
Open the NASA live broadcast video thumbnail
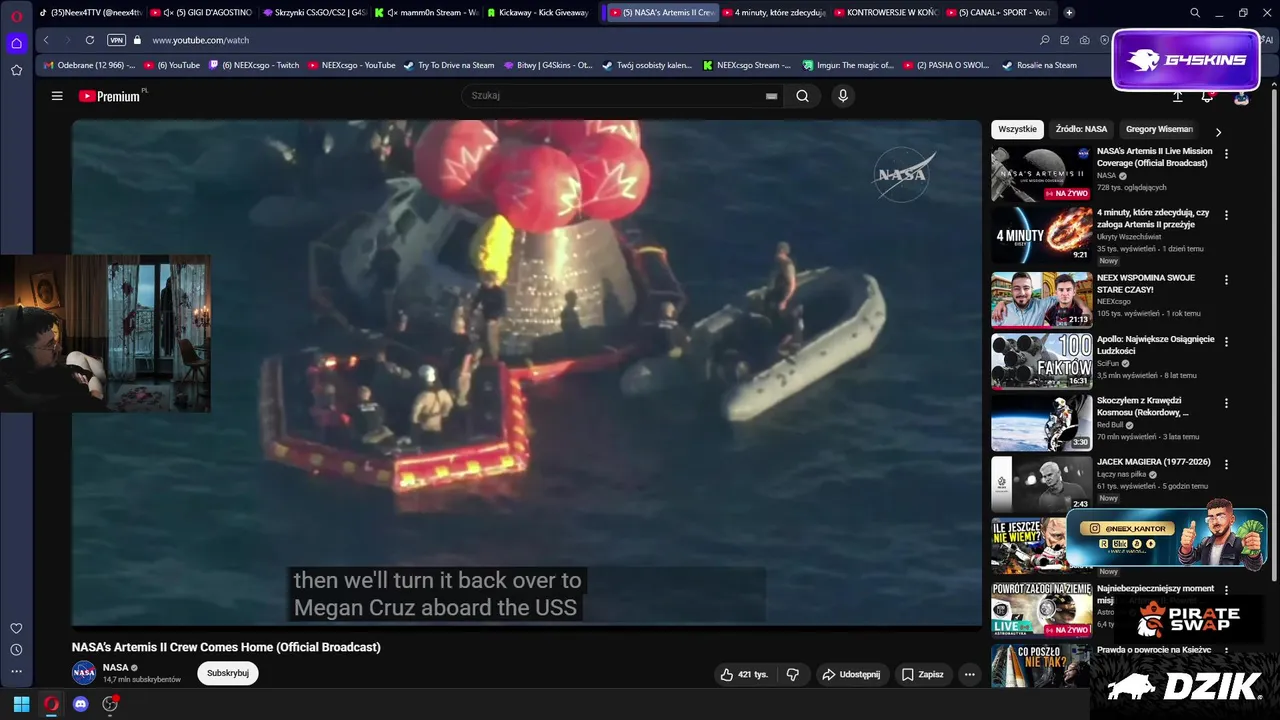[x=1041, y=174]
